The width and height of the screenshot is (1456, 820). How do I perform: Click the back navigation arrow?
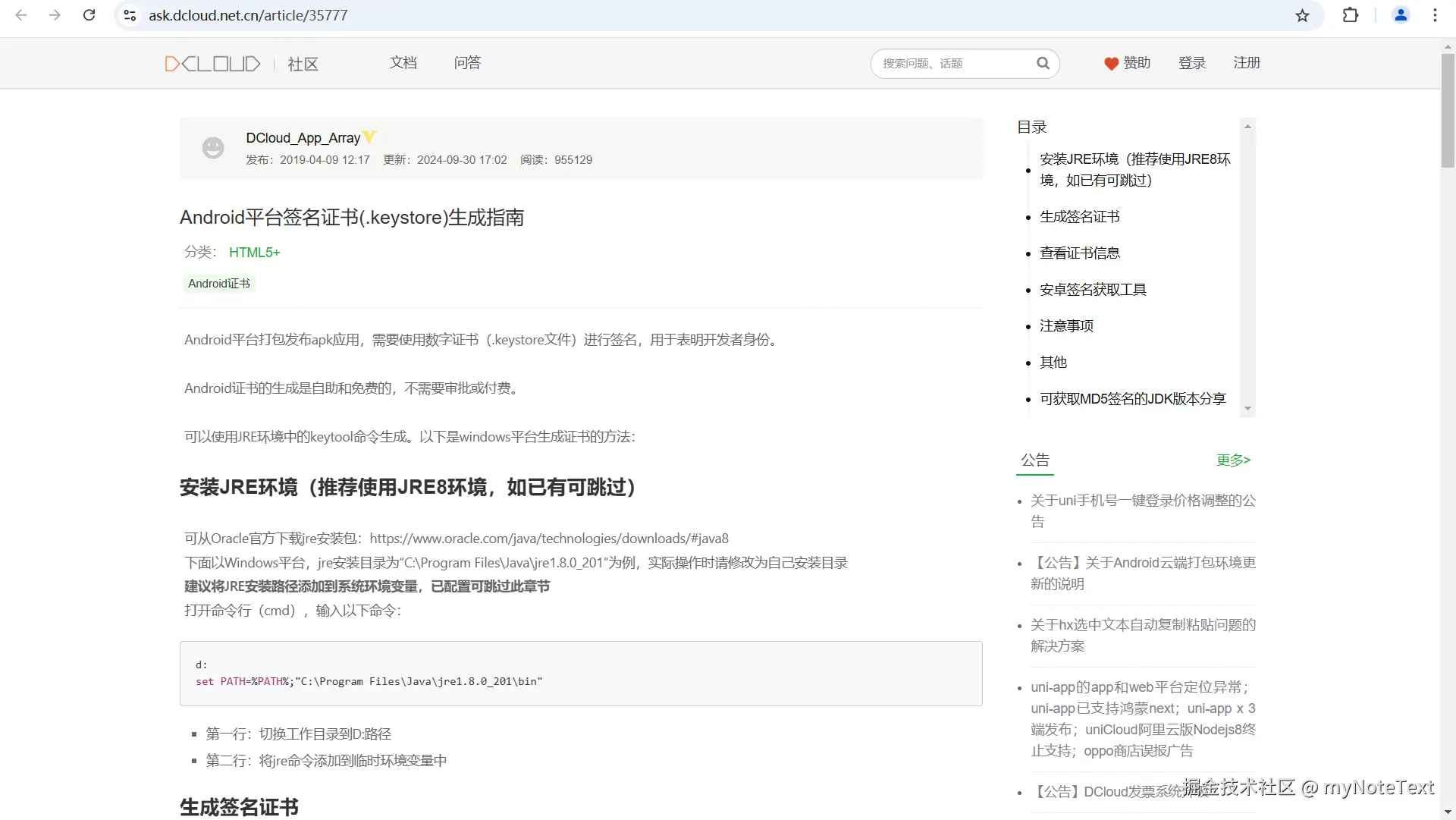tap(21, 15)
